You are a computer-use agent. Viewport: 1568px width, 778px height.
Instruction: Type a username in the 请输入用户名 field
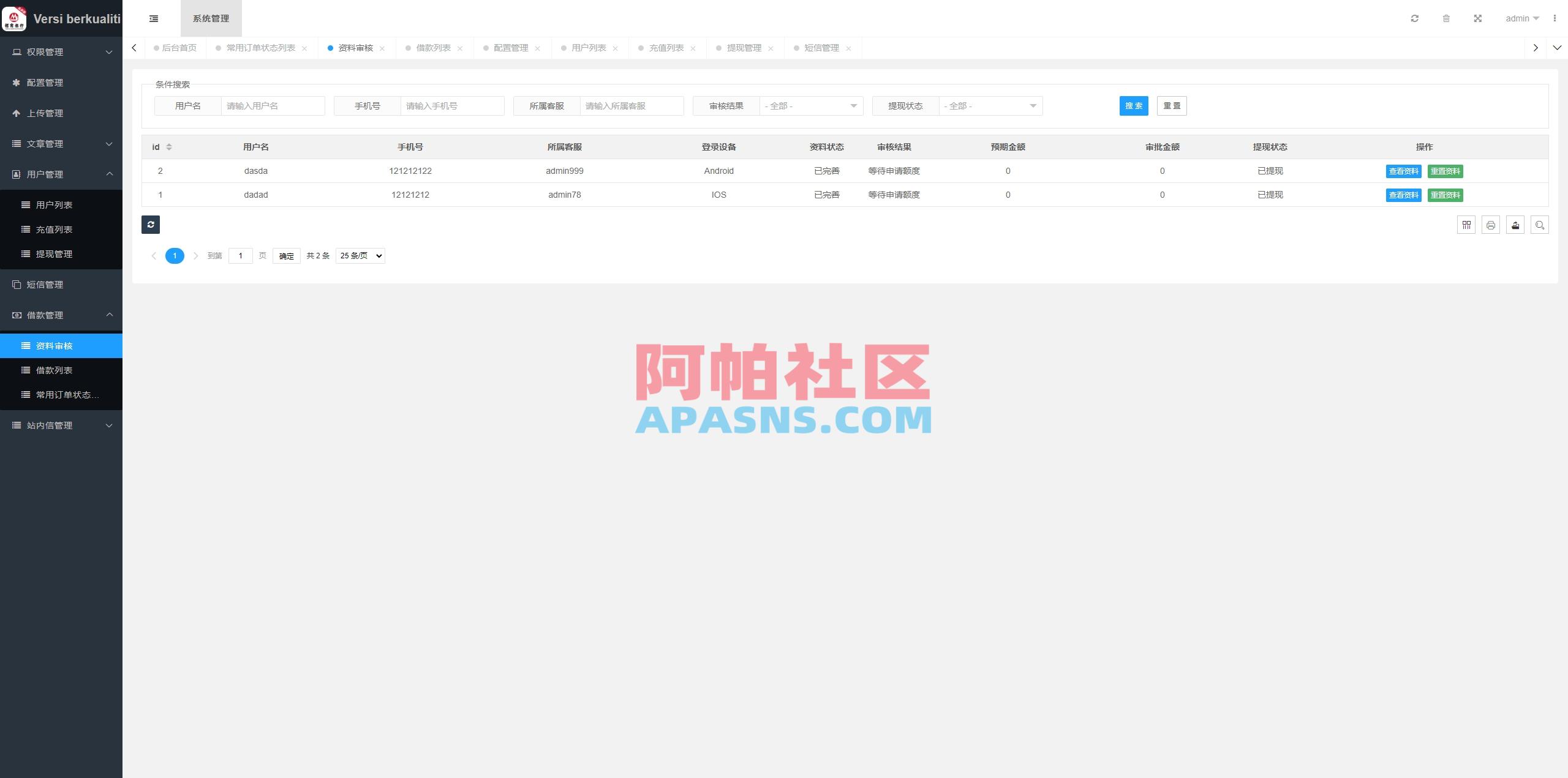272,105
